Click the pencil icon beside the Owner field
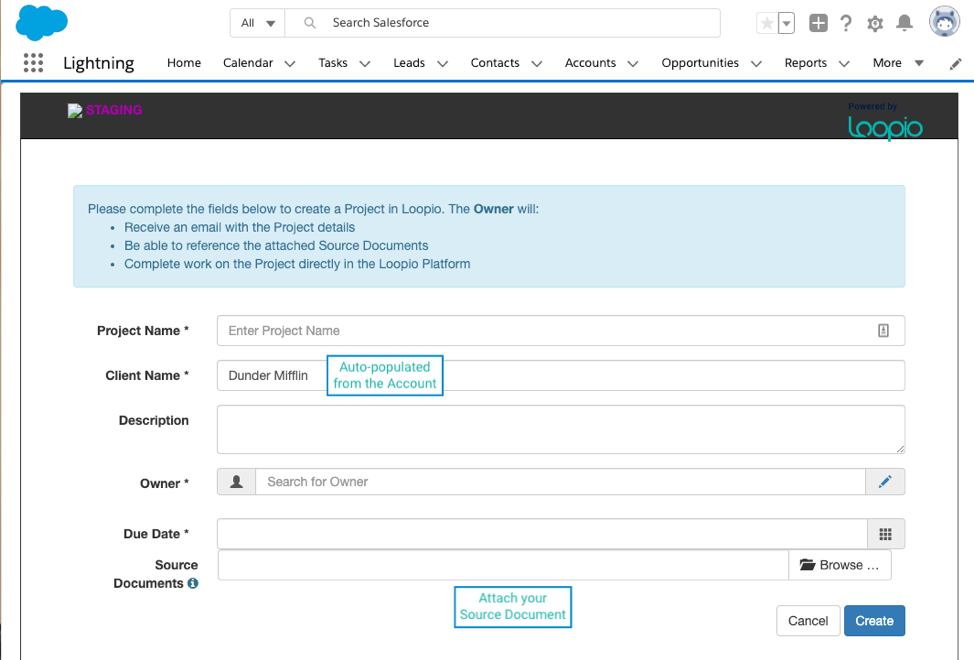Viewport: 974px width, 660px height. tap(885, 481)
